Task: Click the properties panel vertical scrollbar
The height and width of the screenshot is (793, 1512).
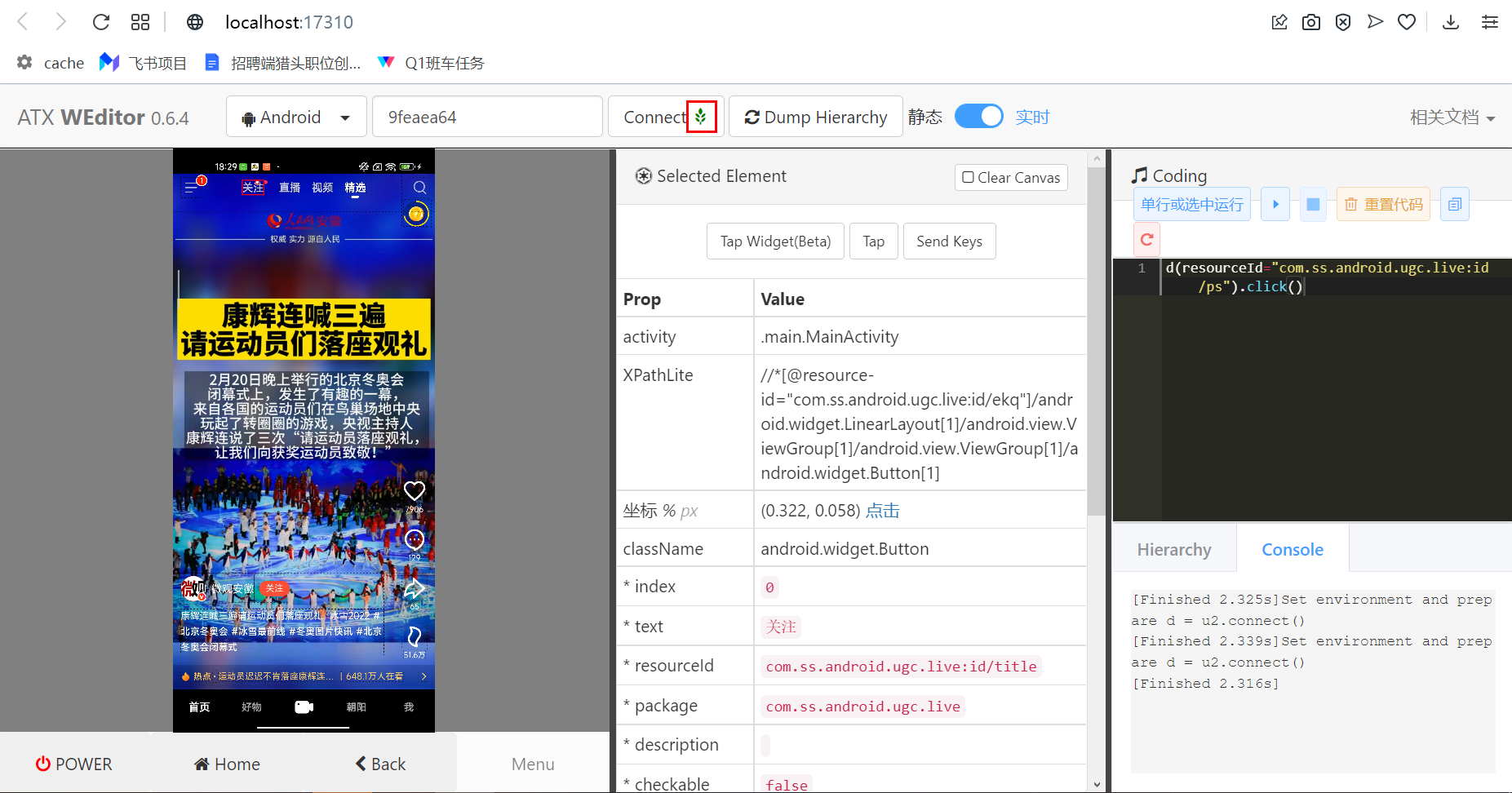Action: click(1096, 343)
